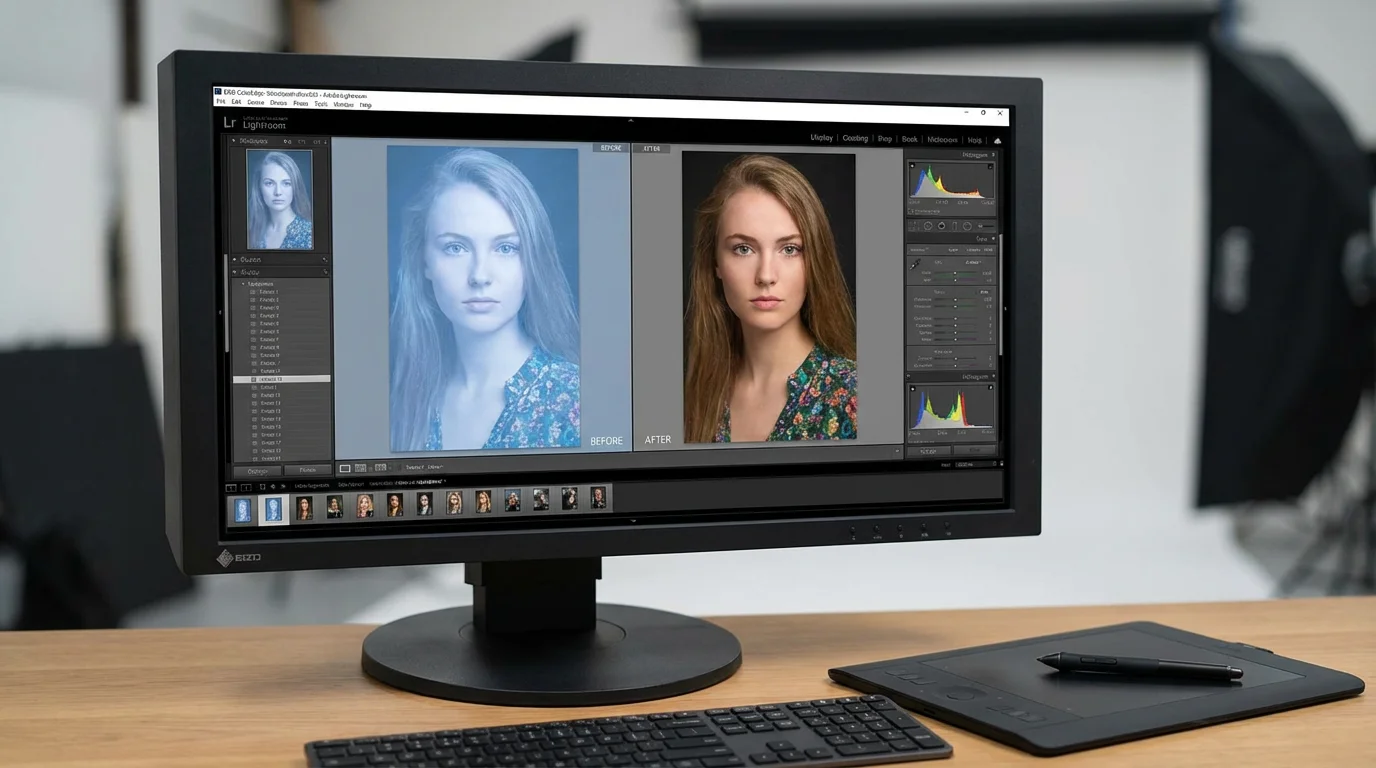
Task: Collapse left panels using left edge arrow
Action: click(x=222, y=312)
